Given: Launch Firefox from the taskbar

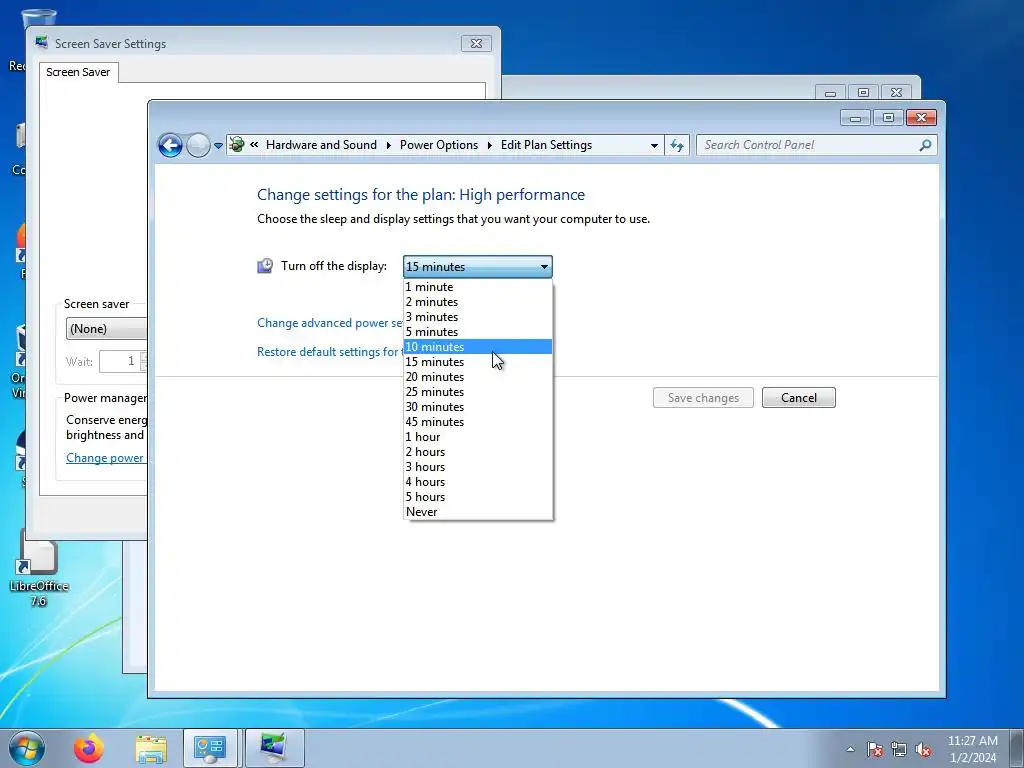Looking at the screenshot, I should pos(88,748).
